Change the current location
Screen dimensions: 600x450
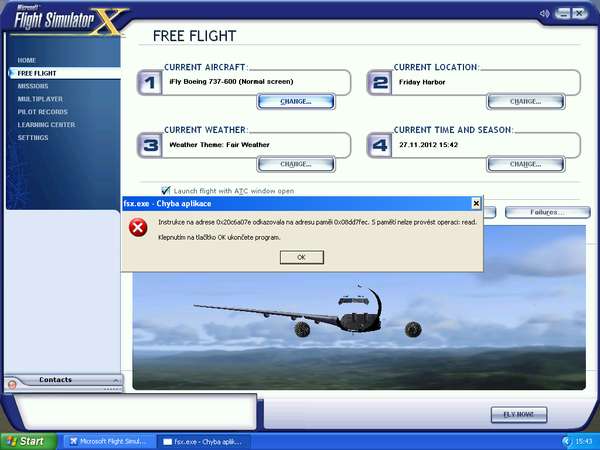pyautogui.click(x=525, y=102)
